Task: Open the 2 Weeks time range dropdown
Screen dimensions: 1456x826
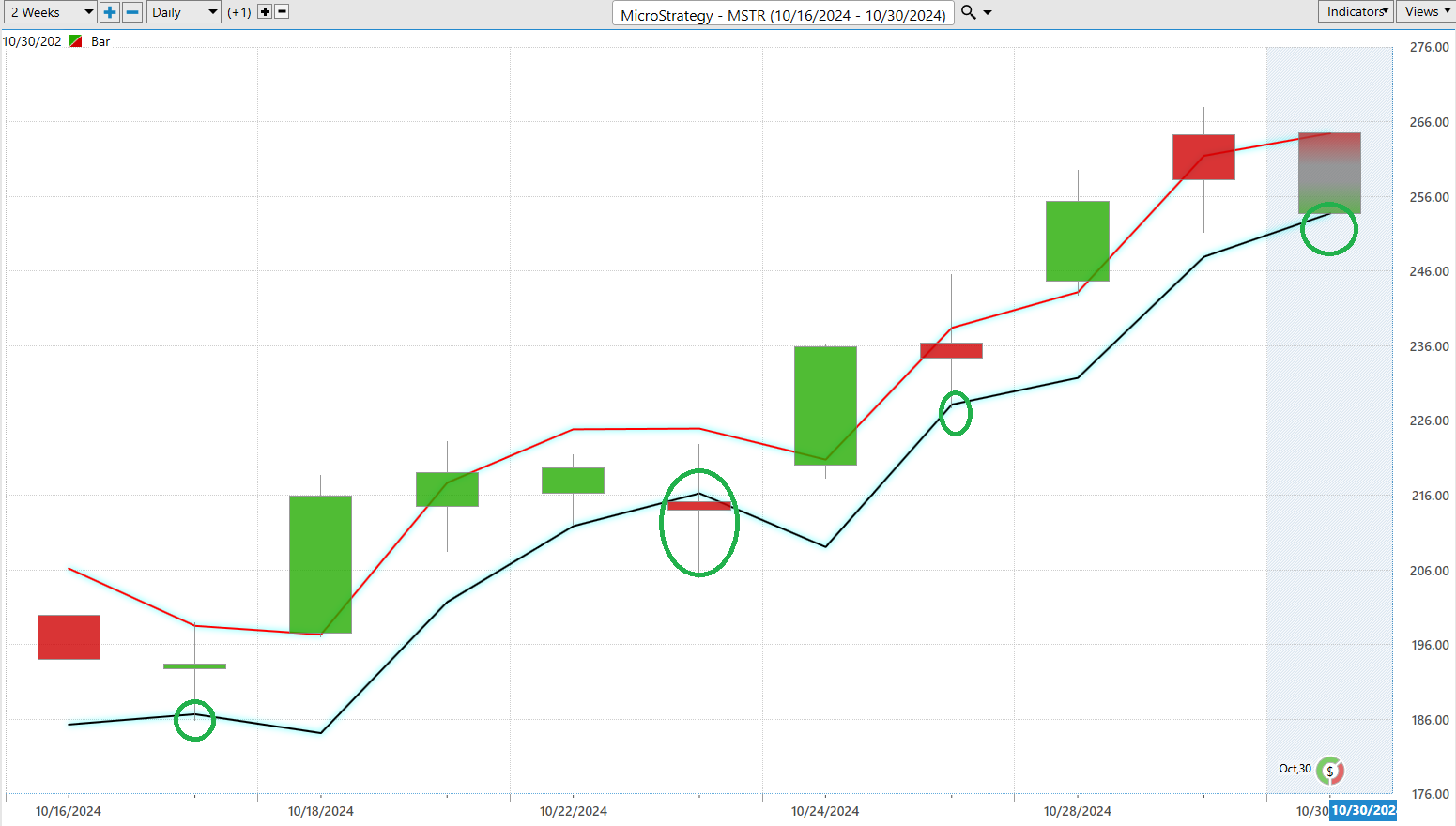Action: pyautogui.click(x=50, y=12)
